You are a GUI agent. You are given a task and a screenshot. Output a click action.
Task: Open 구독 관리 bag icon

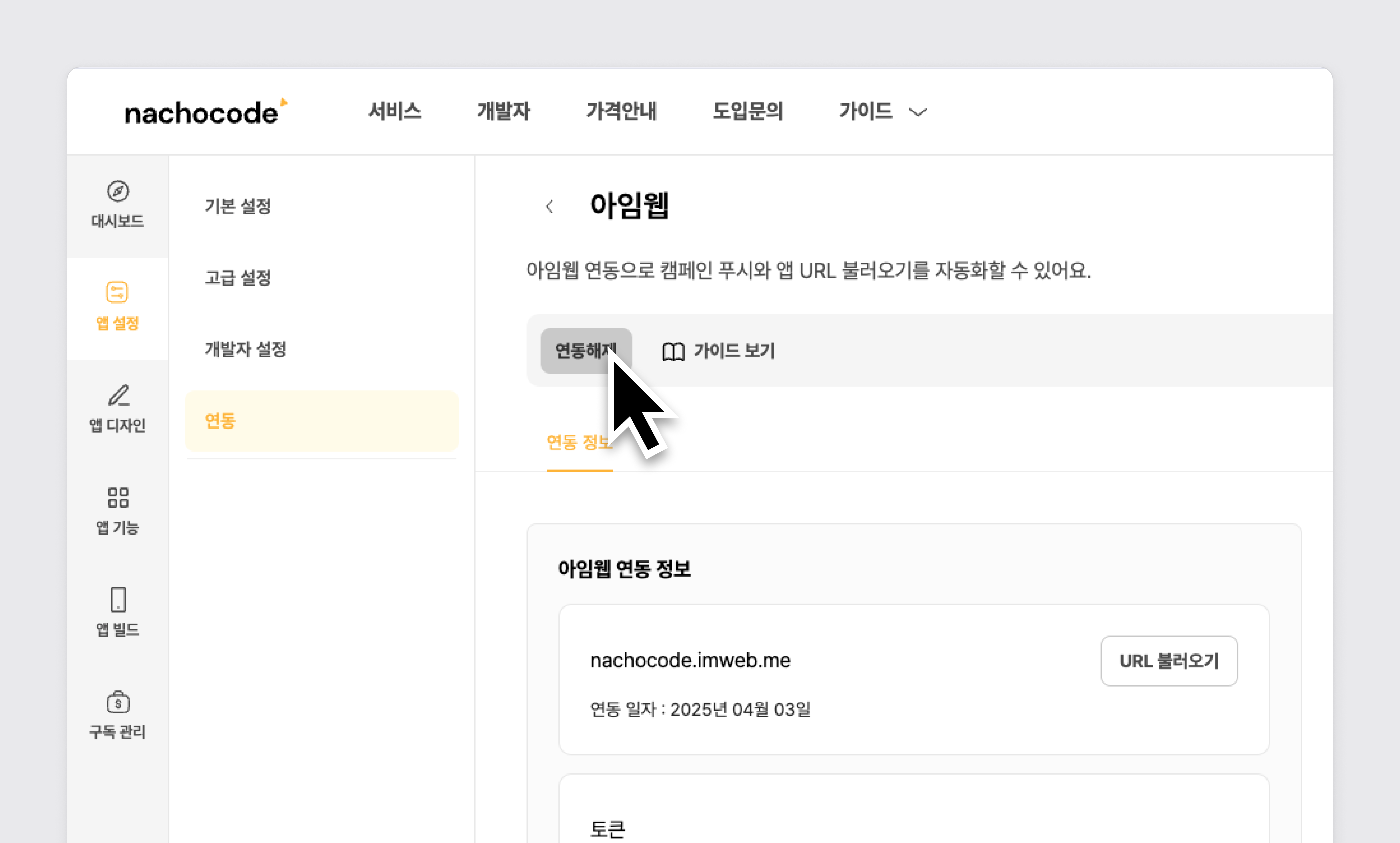(x=118, y=702)
